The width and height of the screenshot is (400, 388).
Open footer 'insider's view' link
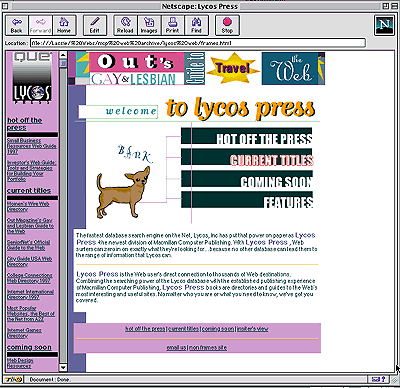tap(252, 329)
